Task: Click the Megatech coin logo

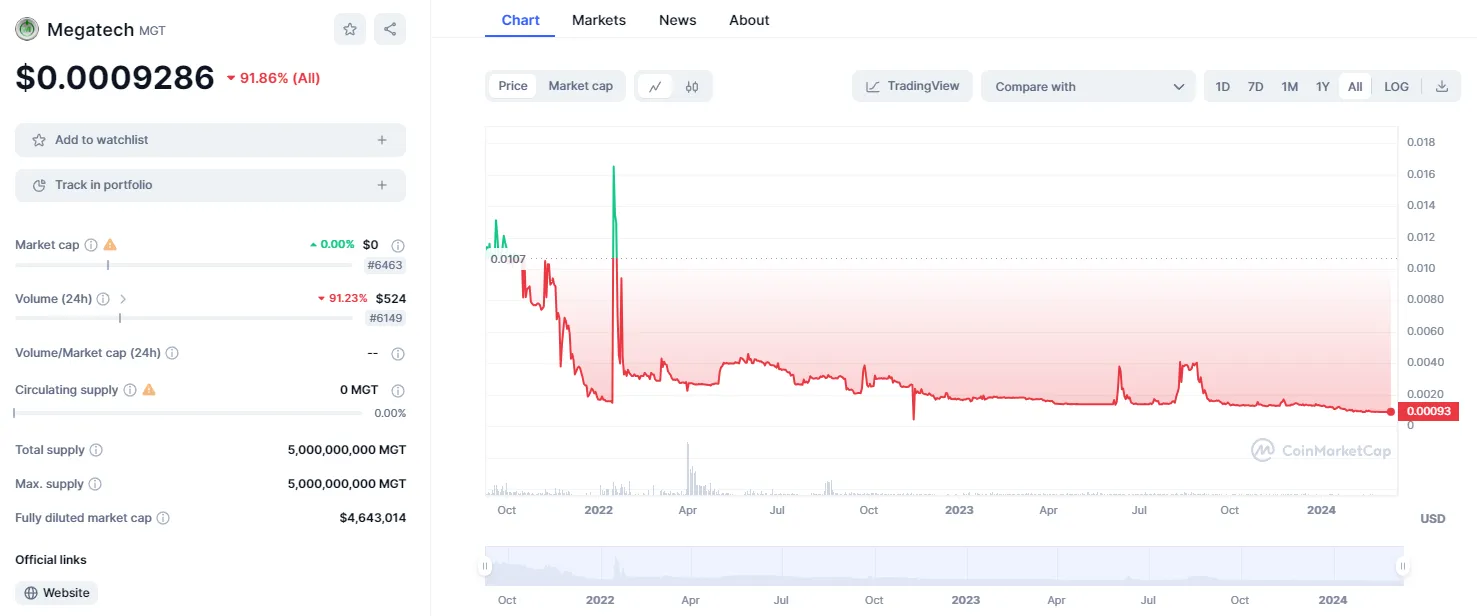Action: [26, 29]
